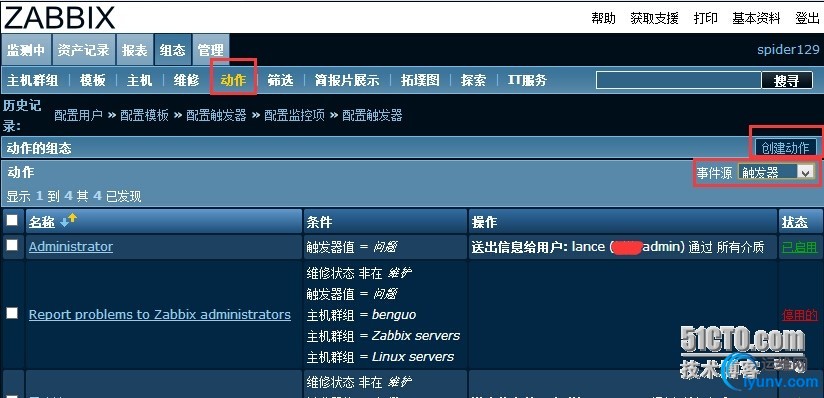Open the 管理 tab

tap(211, 50)
